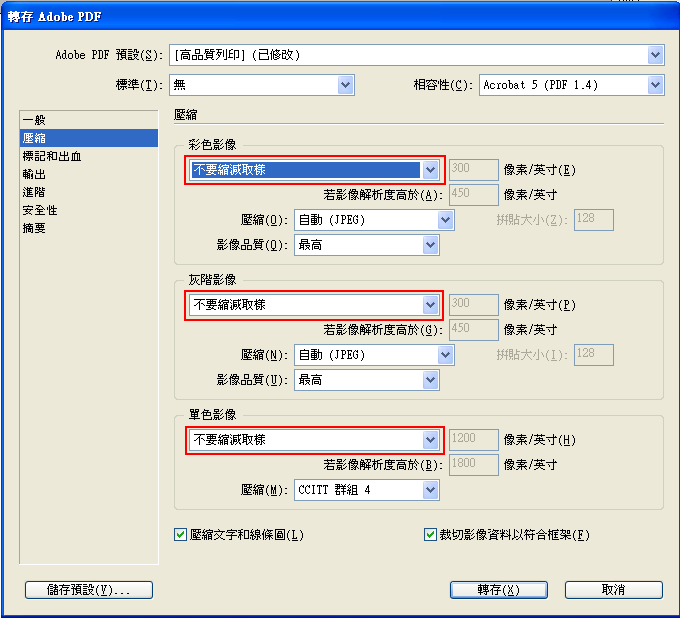Viewport: 680px width, 618px height.
Task: Click 單色影像 1200 像素/英寸(H) field
Action: [474, 440]
